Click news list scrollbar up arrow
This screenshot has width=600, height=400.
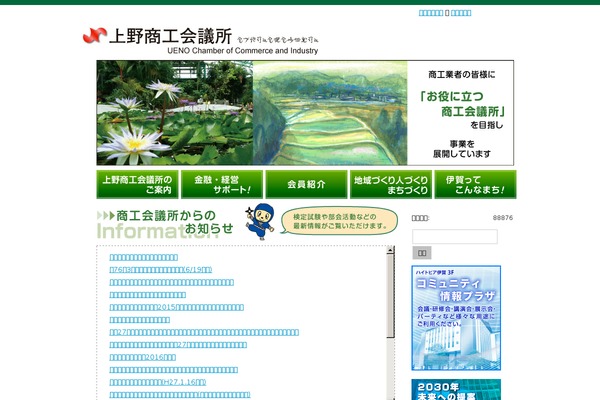[x=390, y=250]
